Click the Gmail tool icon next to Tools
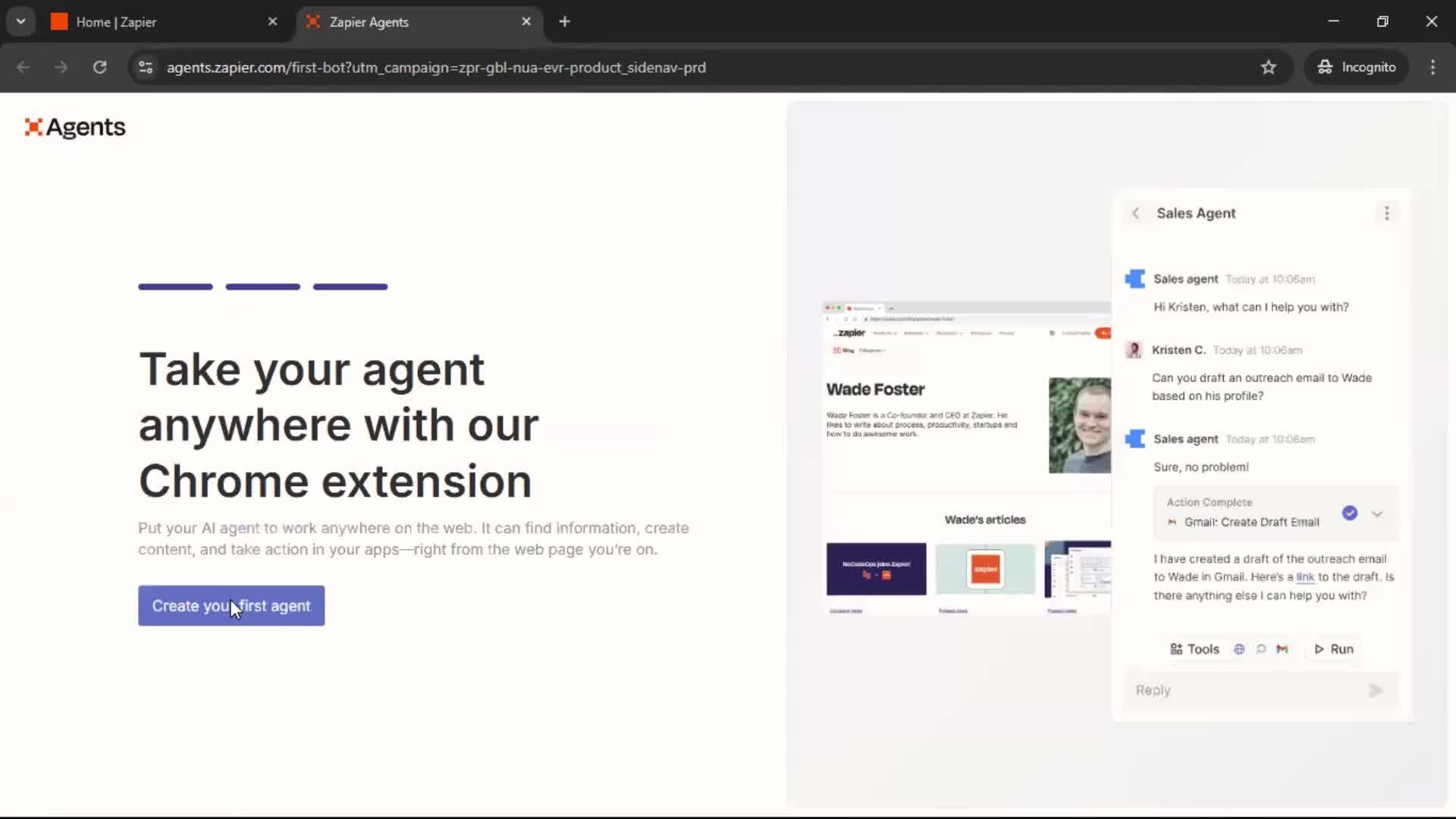This screenshot has width=1456, height=819. pos(1282,649)
